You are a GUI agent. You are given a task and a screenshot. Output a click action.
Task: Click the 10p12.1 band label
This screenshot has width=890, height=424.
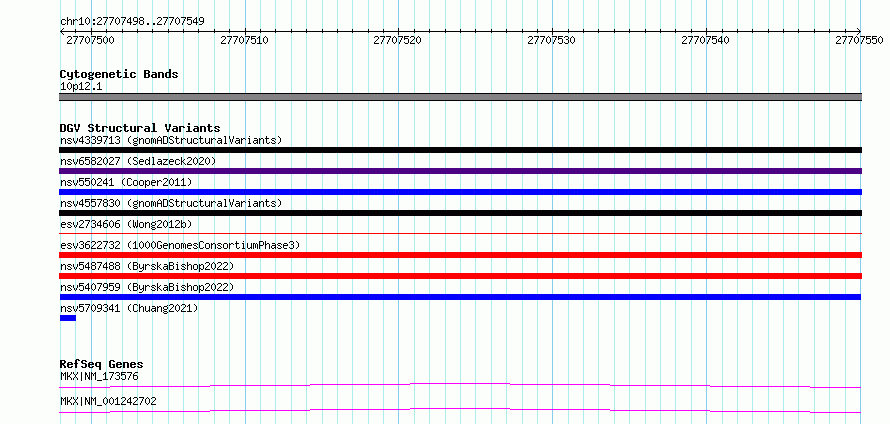click(x=81, y=87)
